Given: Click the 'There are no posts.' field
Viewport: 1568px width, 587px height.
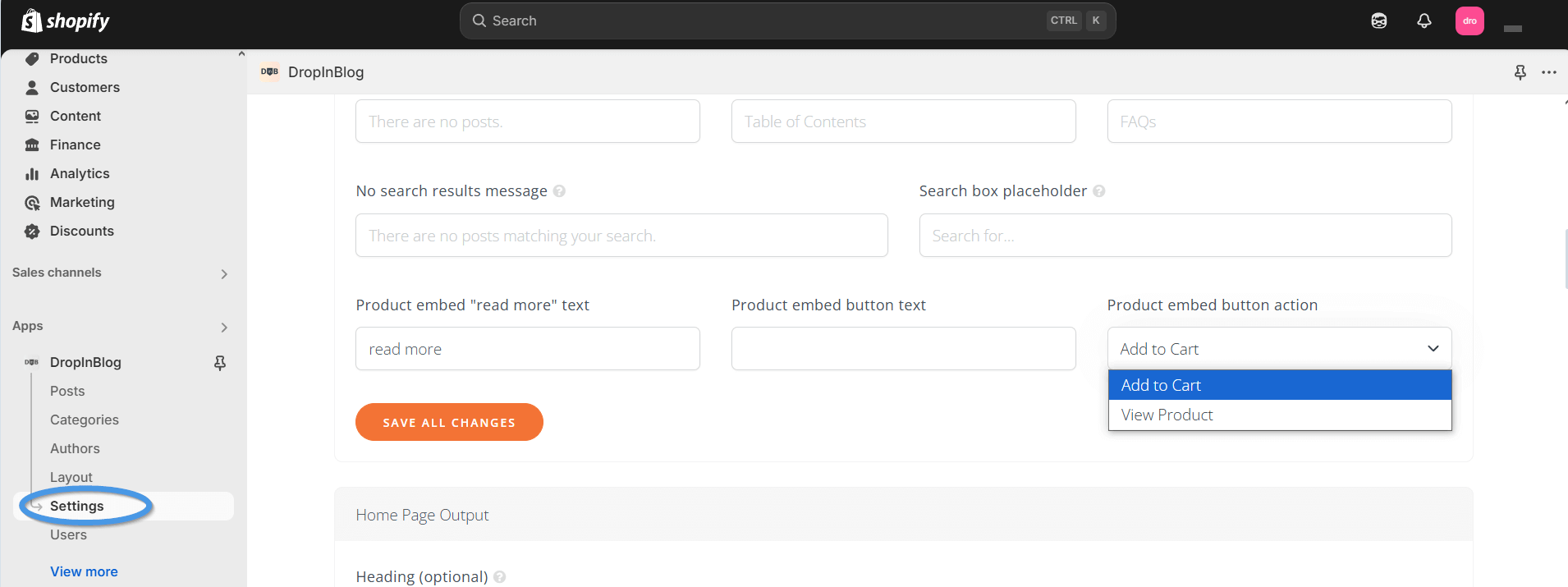Looking at the screenshot, I should click(527, 122).
